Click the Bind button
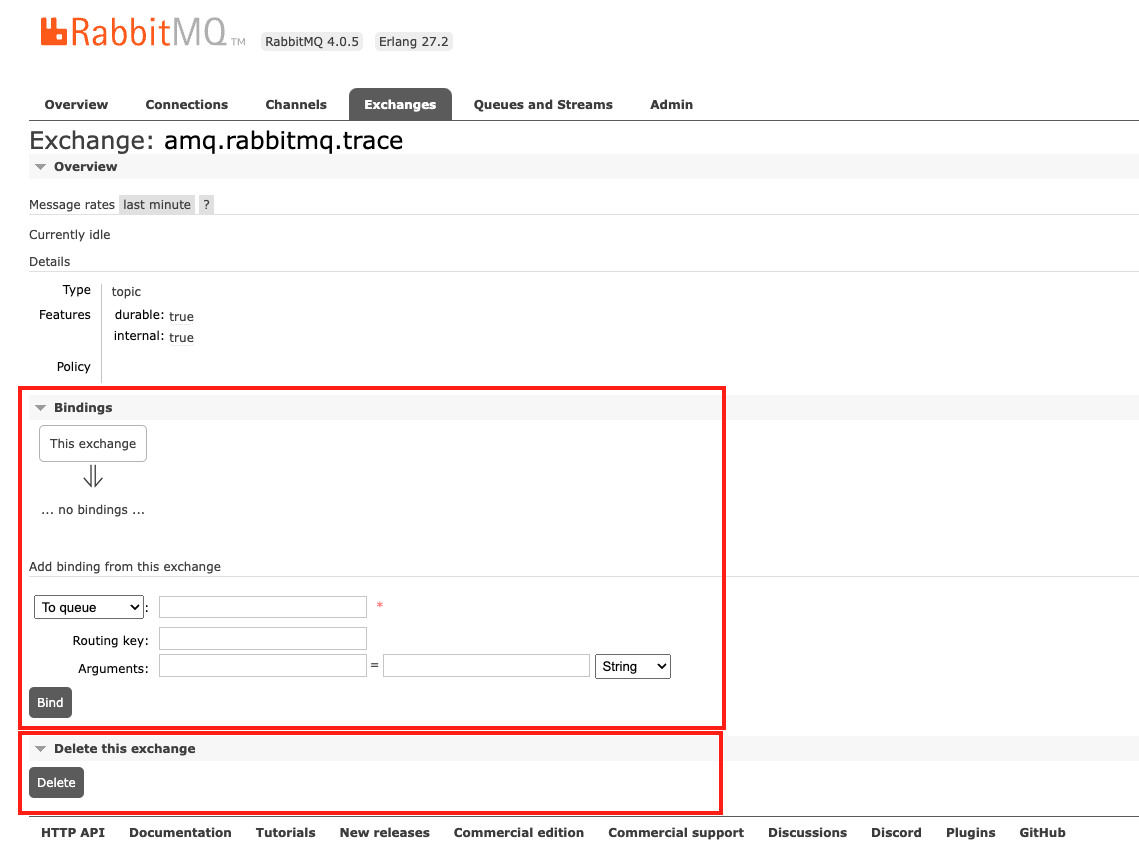The height and width of the screenshot is (866, 1139). (50, 702)
